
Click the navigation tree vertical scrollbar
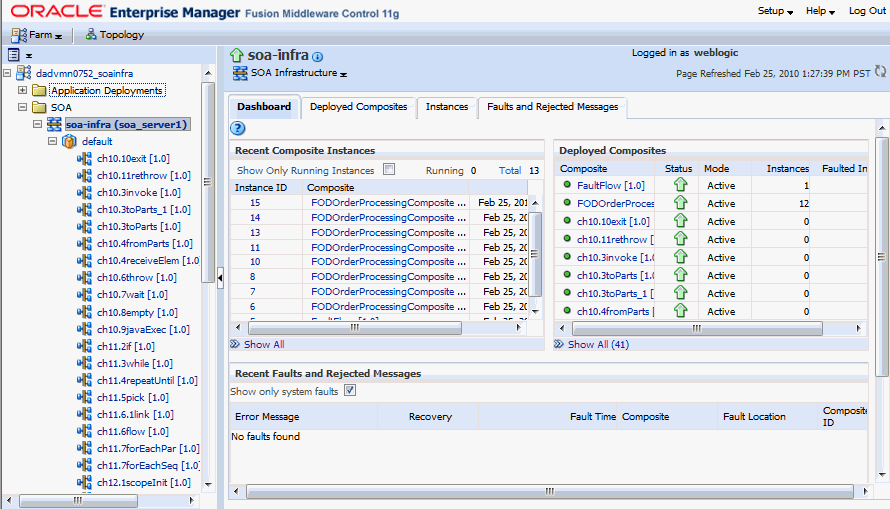click(208, 182)
